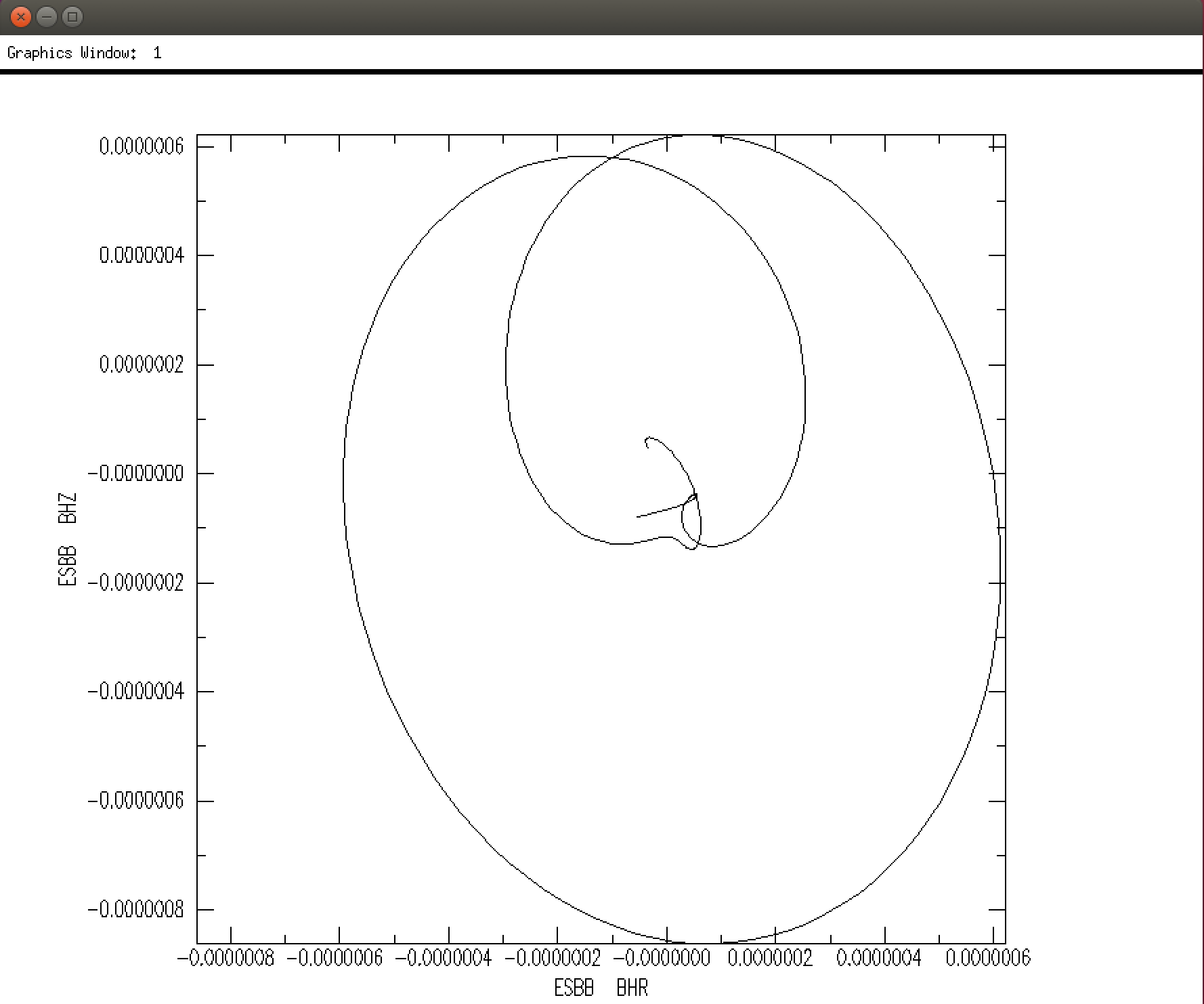
Task: Click the x-axis value 0.0000006
Action: (x=988, y=958)
